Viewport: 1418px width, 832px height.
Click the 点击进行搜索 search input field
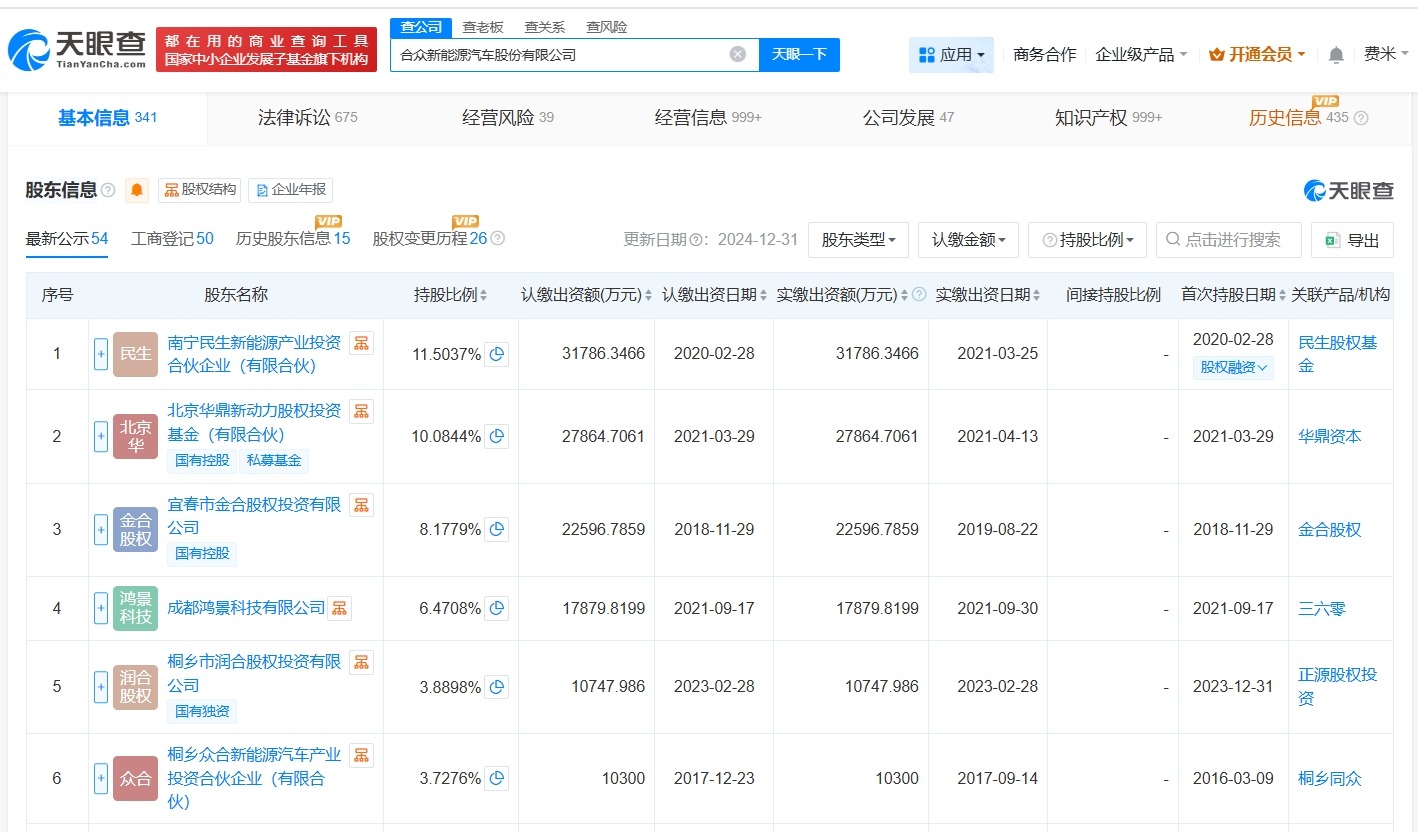coord(1228,239)
